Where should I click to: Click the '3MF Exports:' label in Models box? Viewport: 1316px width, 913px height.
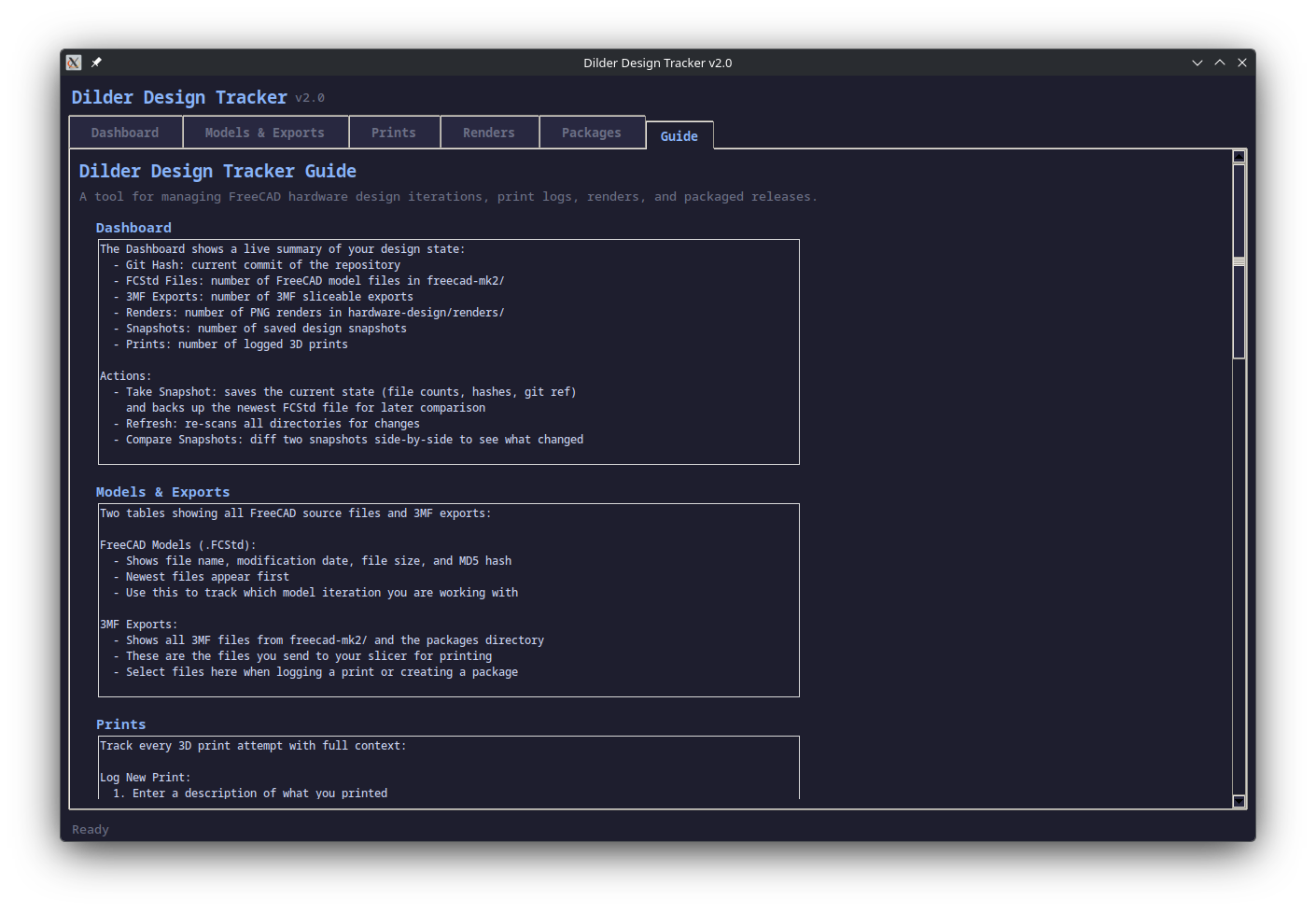click(138, 625)
